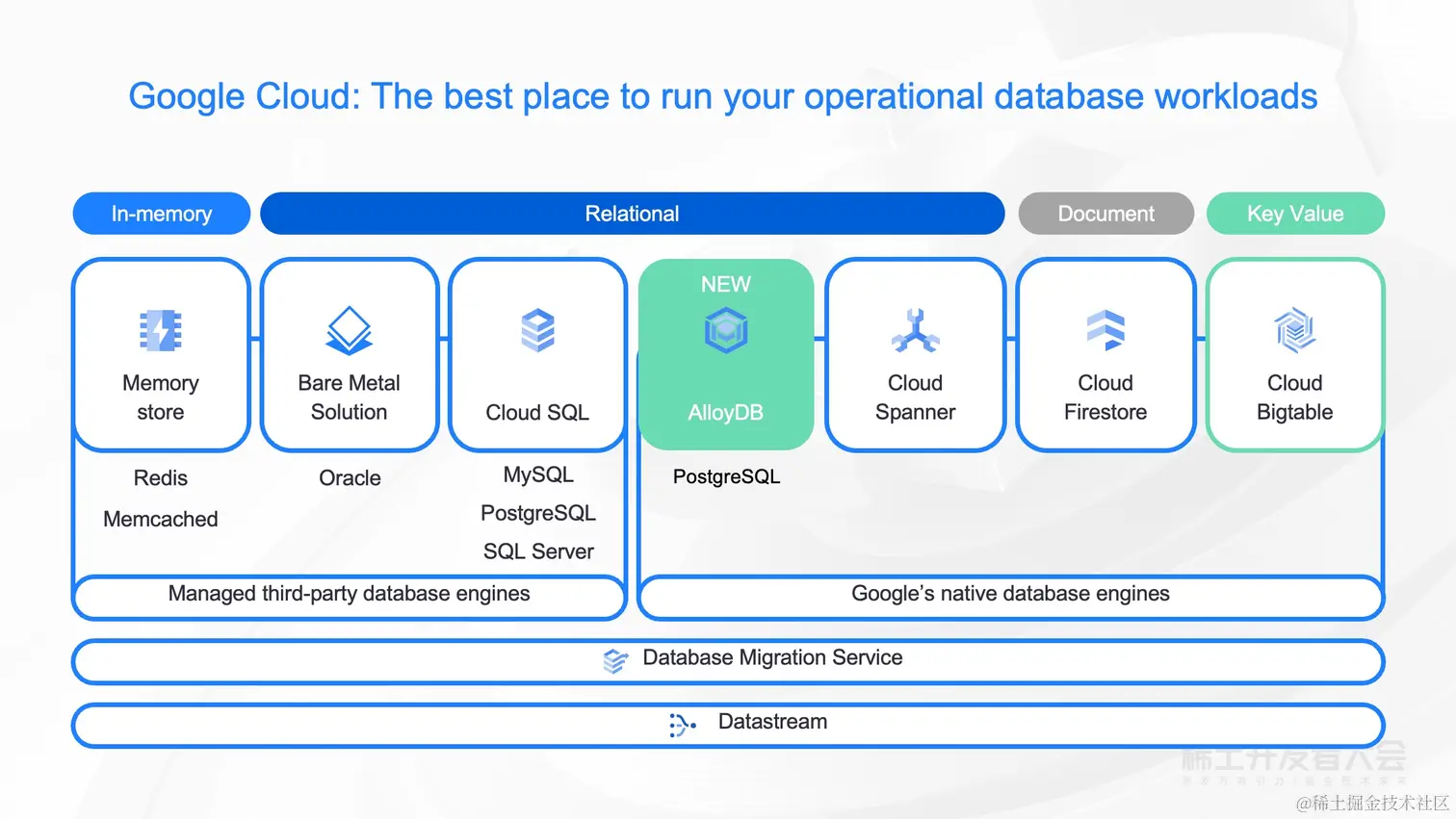Image resolution: width=1456 pixels, height=819 pixels.
Task: Click the Datastream bar
Action: pyautogui.click(x=728, y=725)
